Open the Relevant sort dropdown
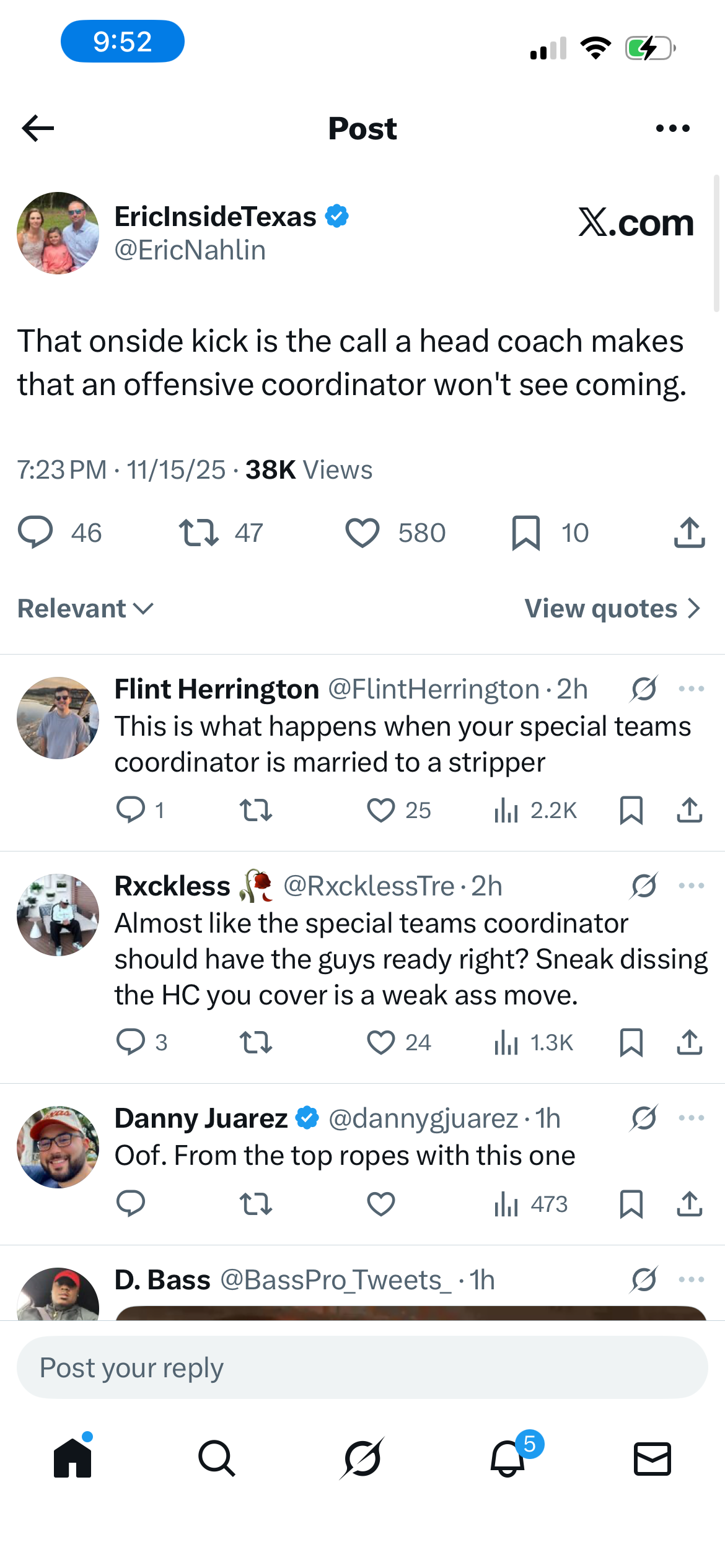 tap(86, 609)
